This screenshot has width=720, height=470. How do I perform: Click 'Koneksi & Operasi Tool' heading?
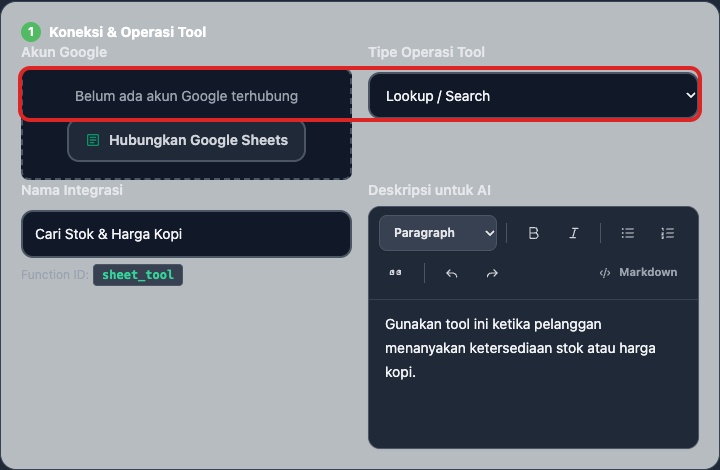(128, 32)
